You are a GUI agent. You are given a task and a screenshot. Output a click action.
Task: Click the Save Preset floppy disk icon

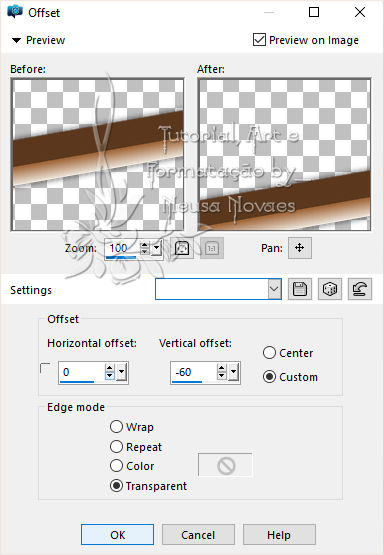coord(300,289)
